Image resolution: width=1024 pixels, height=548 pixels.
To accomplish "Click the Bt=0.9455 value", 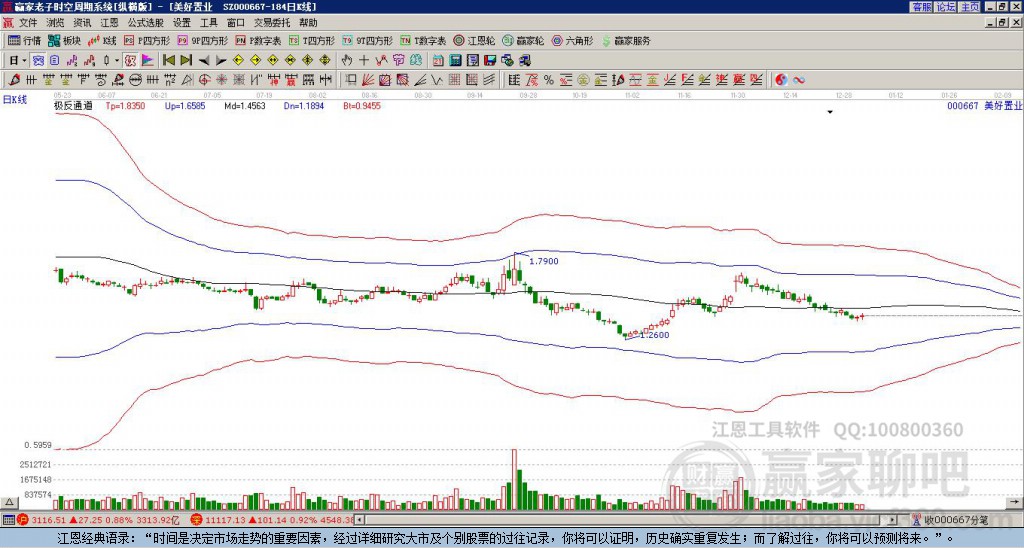I will tap(362, 105).
